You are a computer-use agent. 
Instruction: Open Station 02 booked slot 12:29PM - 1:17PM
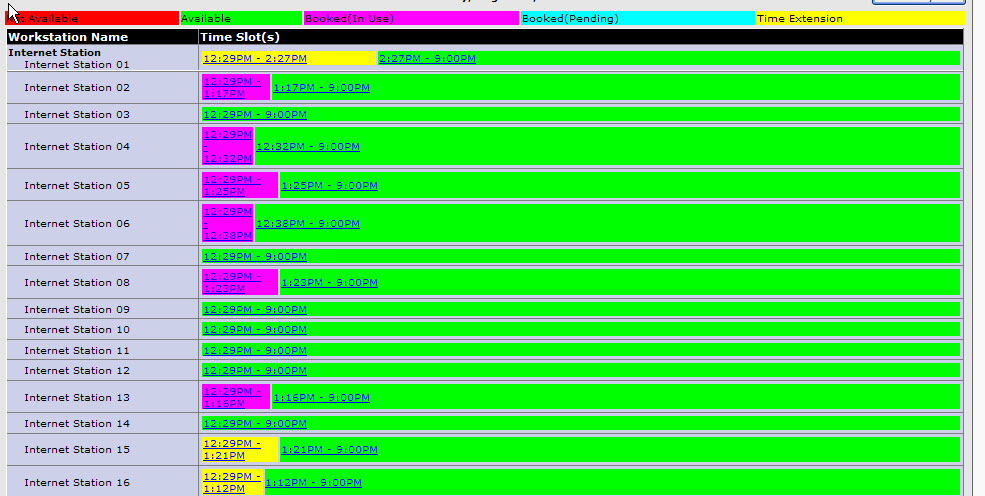tap(232, 87)
